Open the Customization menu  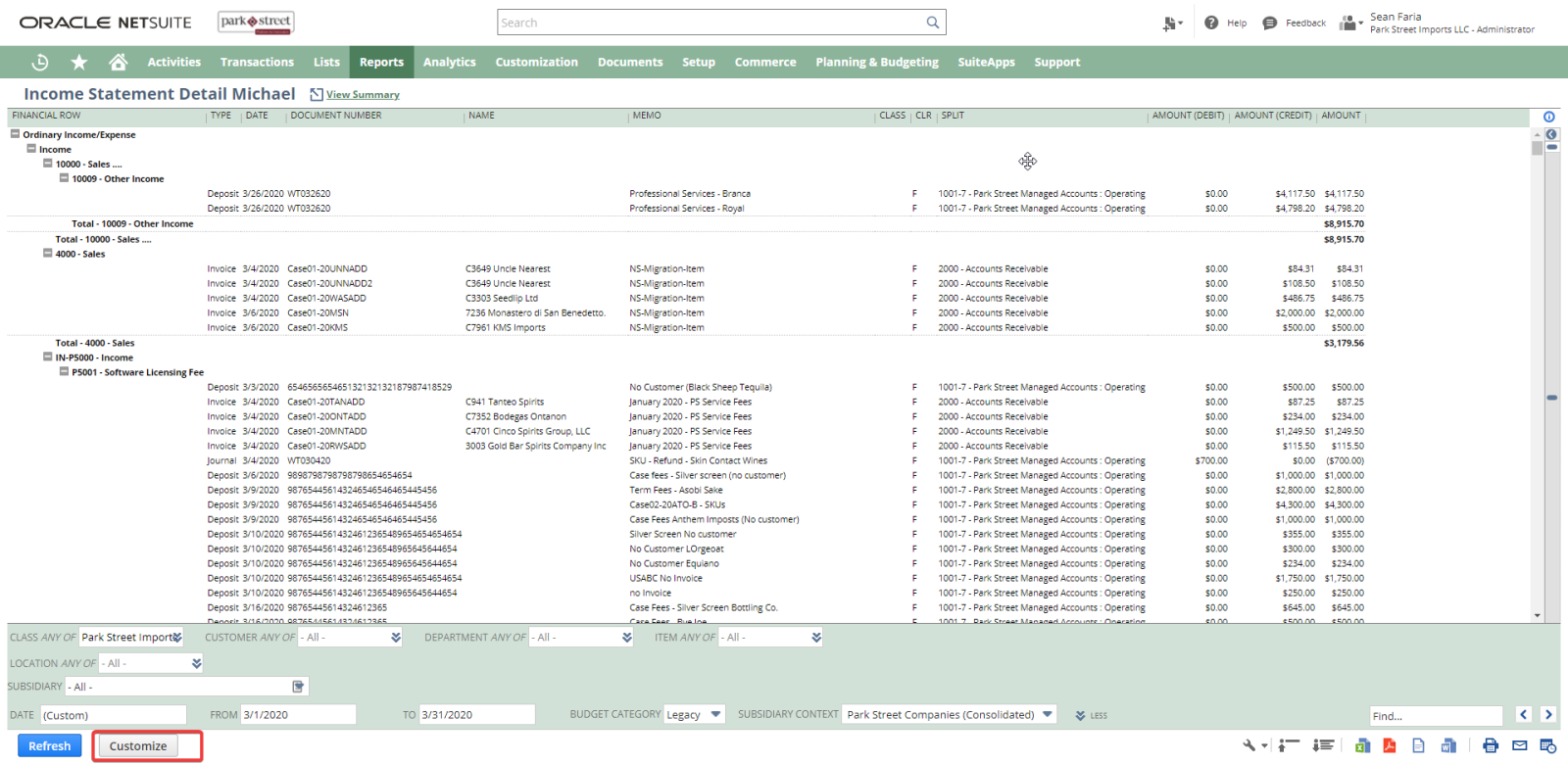pos(537,63)
